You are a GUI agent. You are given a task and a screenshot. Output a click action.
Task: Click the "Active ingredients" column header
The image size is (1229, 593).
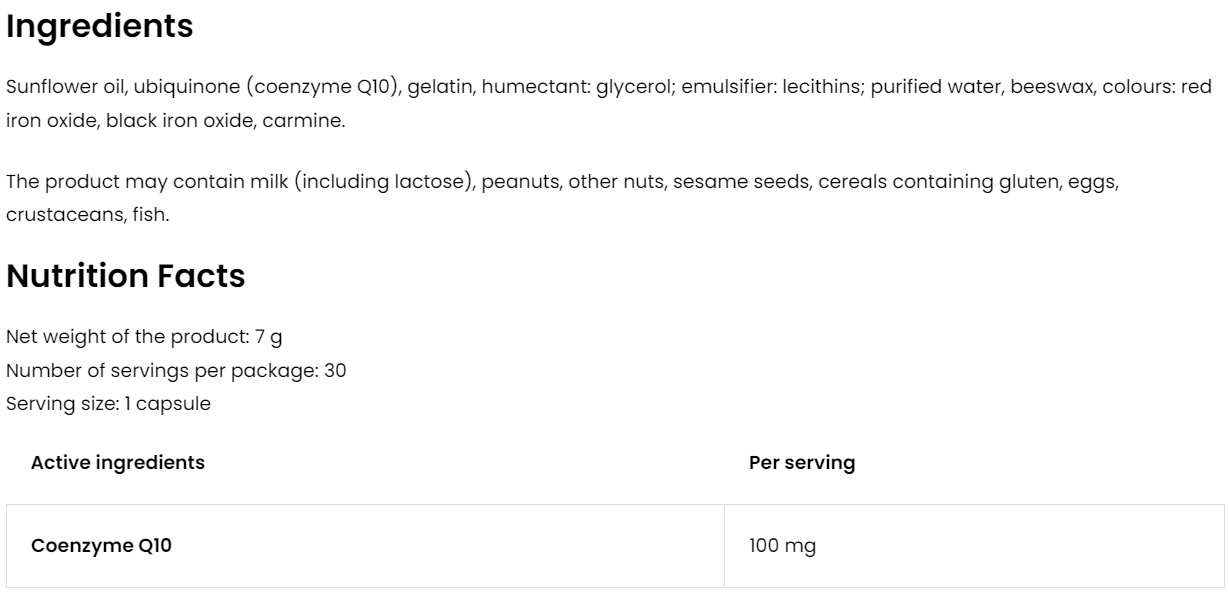[x=118, y=463]
